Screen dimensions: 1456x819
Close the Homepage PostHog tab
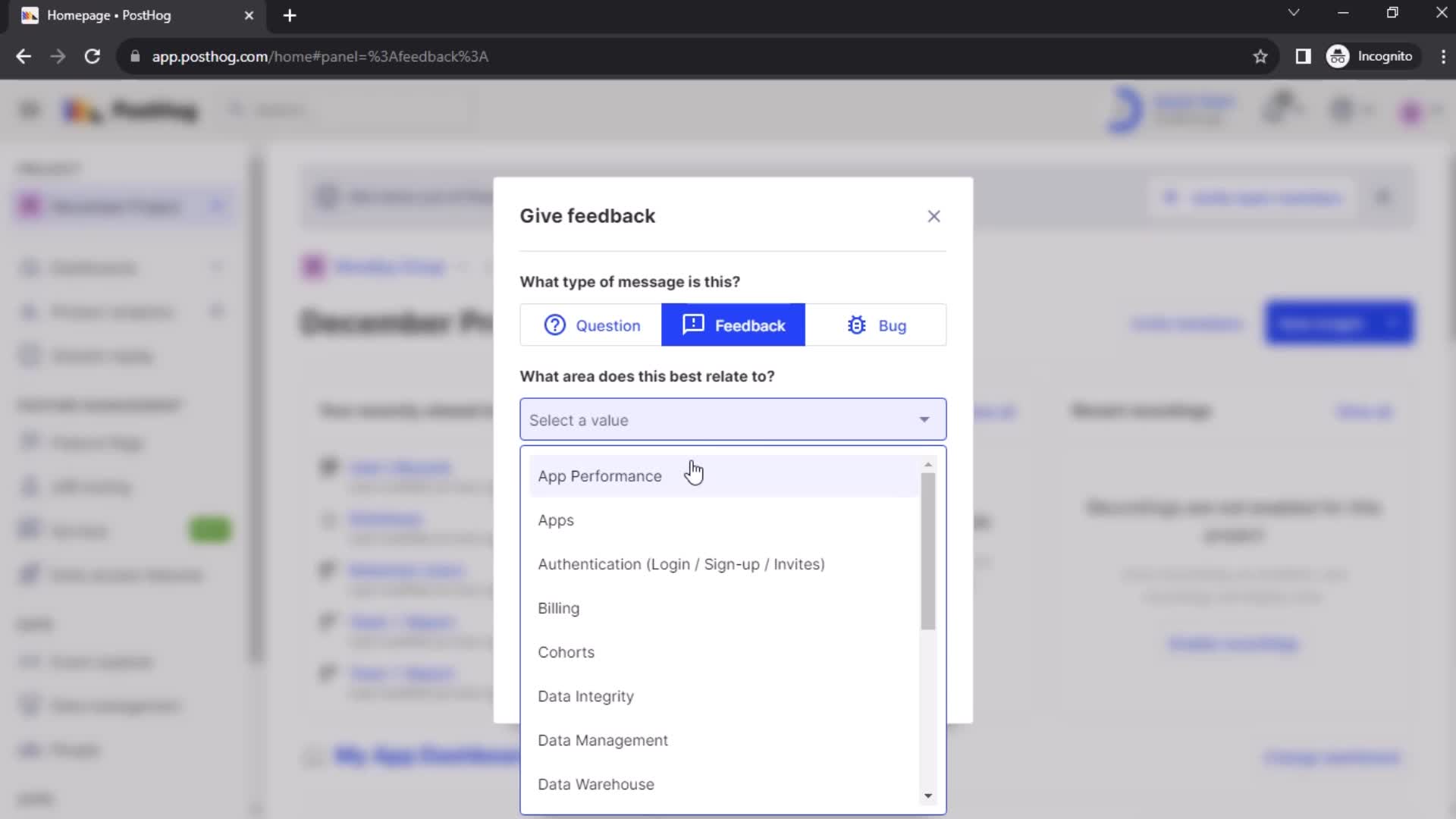pyautogui.click(x=249, y=15)
